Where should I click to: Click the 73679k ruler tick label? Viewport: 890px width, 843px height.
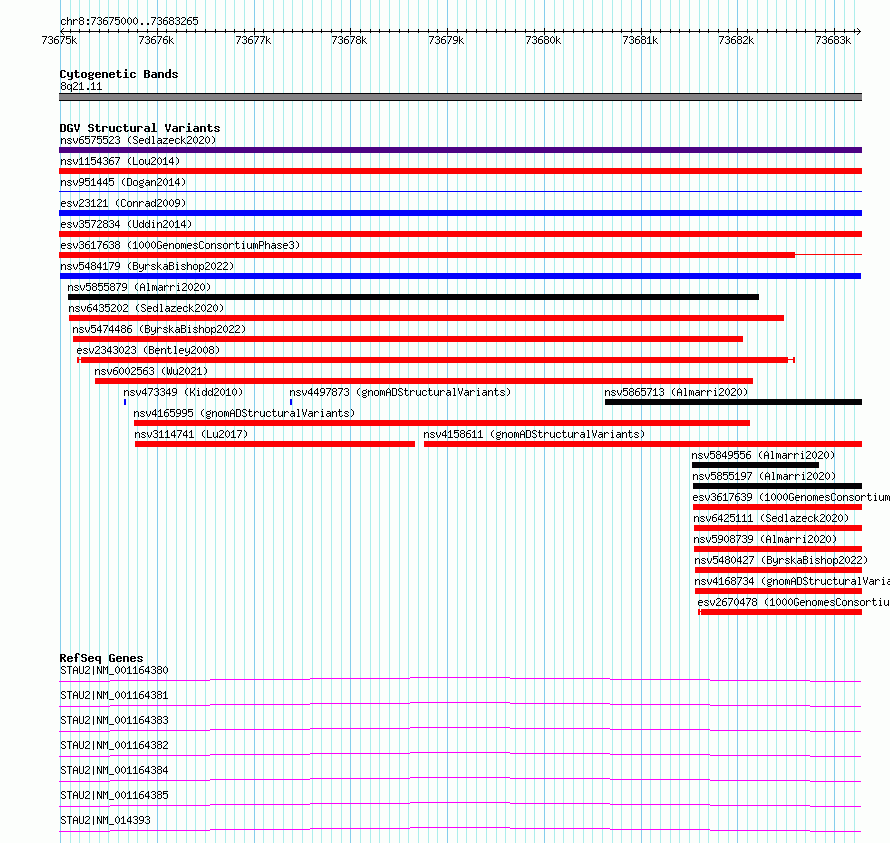[446, 40]
